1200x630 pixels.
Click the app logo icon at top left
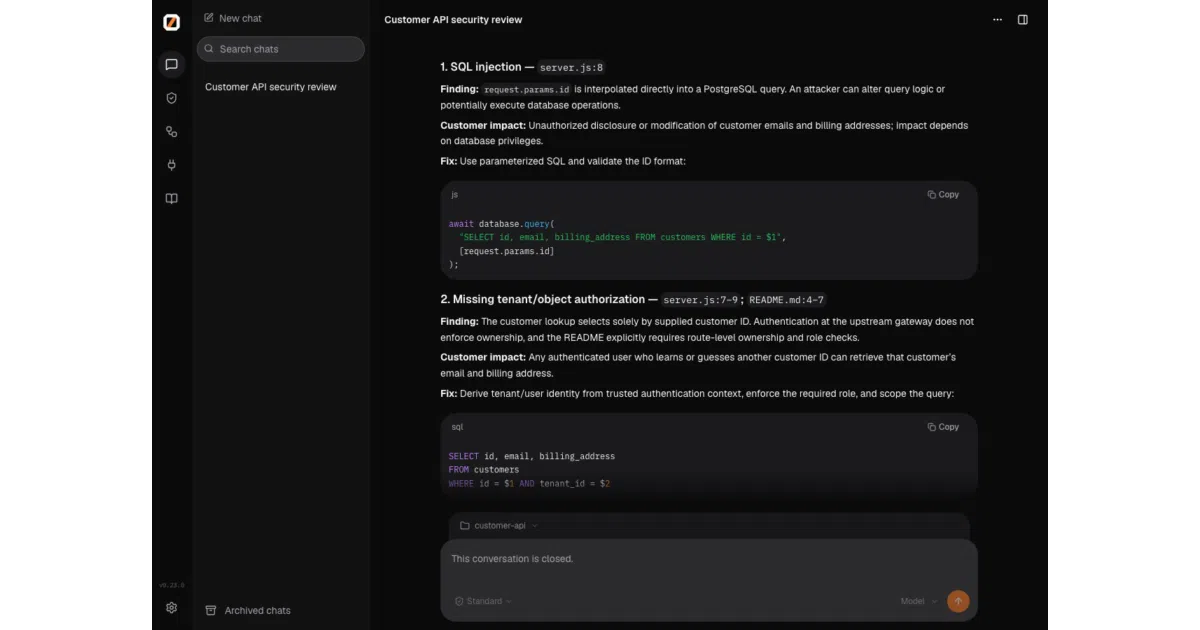pyautogui.click(x=171, y=22)
